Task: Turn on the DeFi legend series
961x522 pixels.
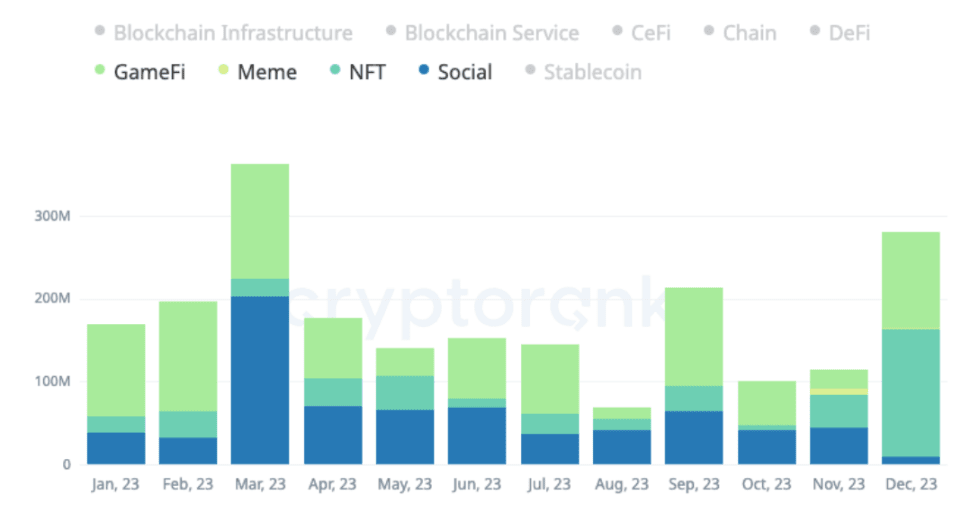Action: 849,33
